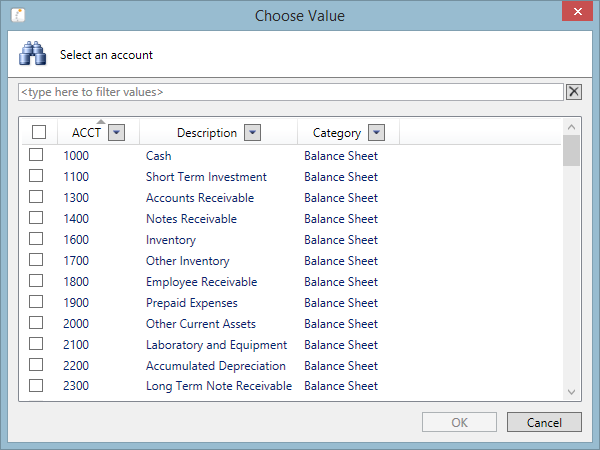Click the app icon in the title bar
Screen dimensions: 600x450
(17, 16)
